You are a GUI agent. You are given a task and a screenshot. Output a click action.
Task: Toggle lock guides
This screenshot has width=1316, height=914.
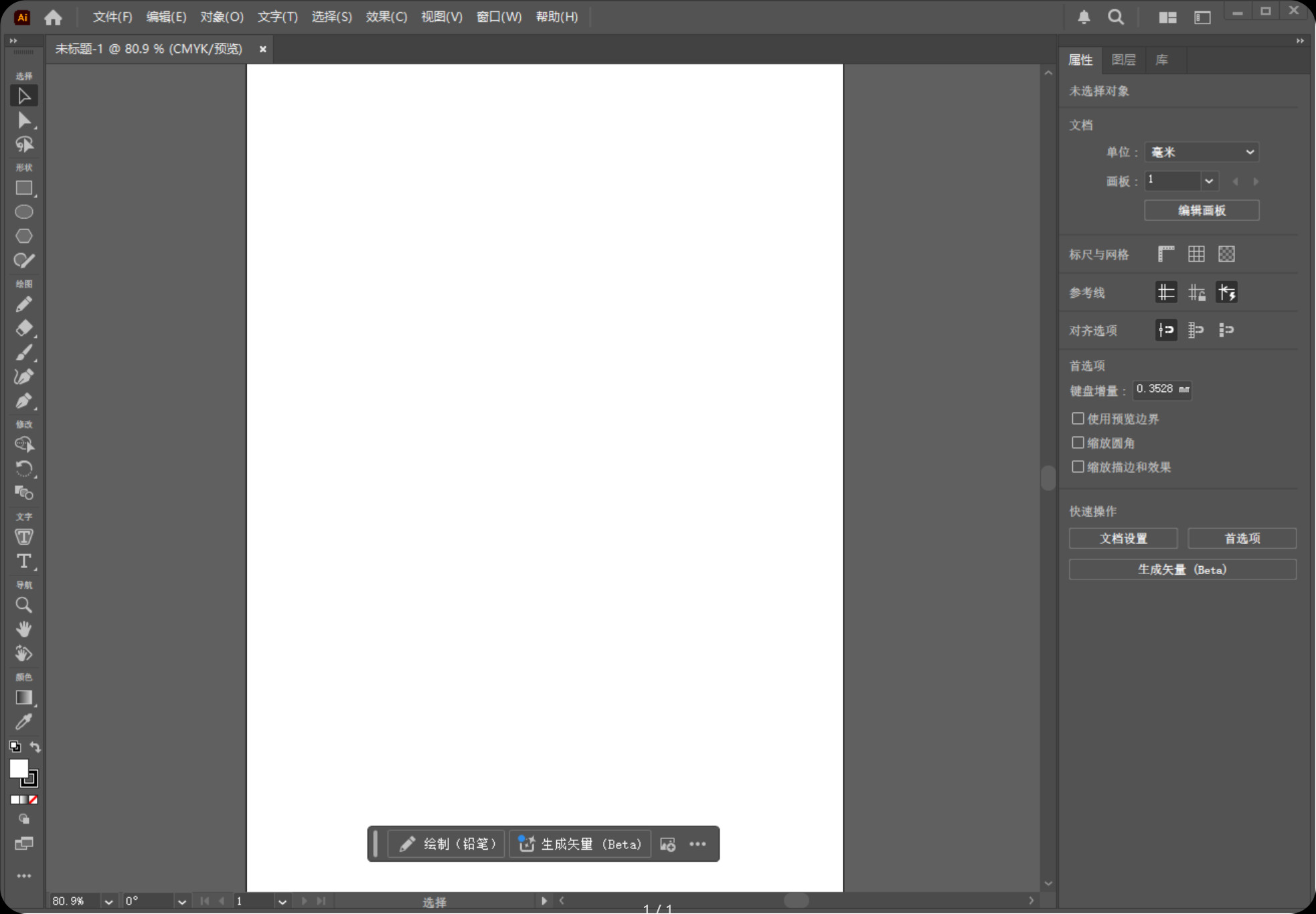pyautogui.click(x=1196, y=292)
